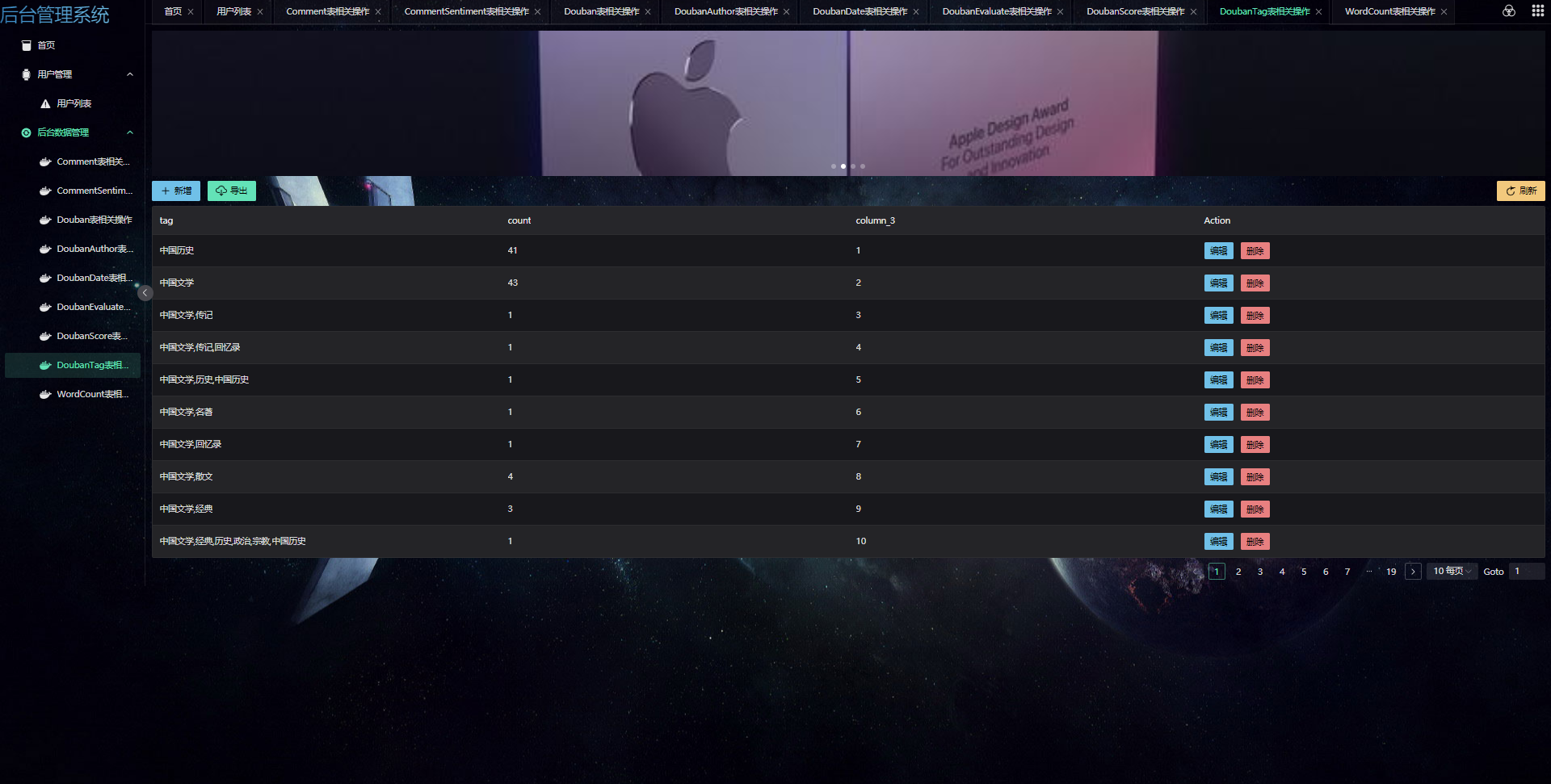Viewport: 1551px width, 784px height.
Task: Click the 导出 export button
Action: click(232, 191)
